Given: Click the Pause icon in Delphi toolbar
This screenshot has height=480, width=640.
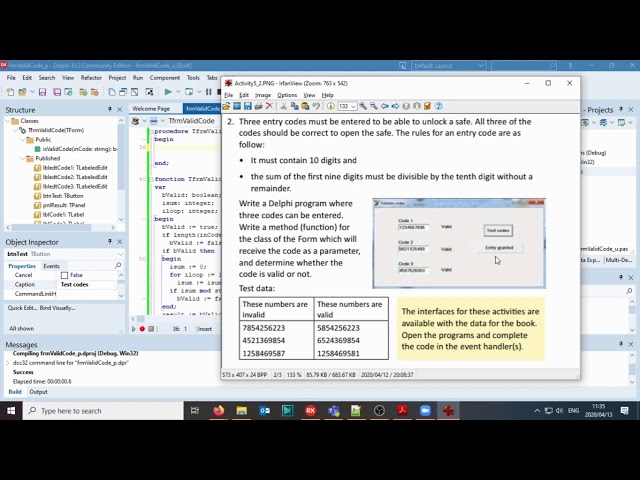Looking at the screenshot, I should pos(209,92).
